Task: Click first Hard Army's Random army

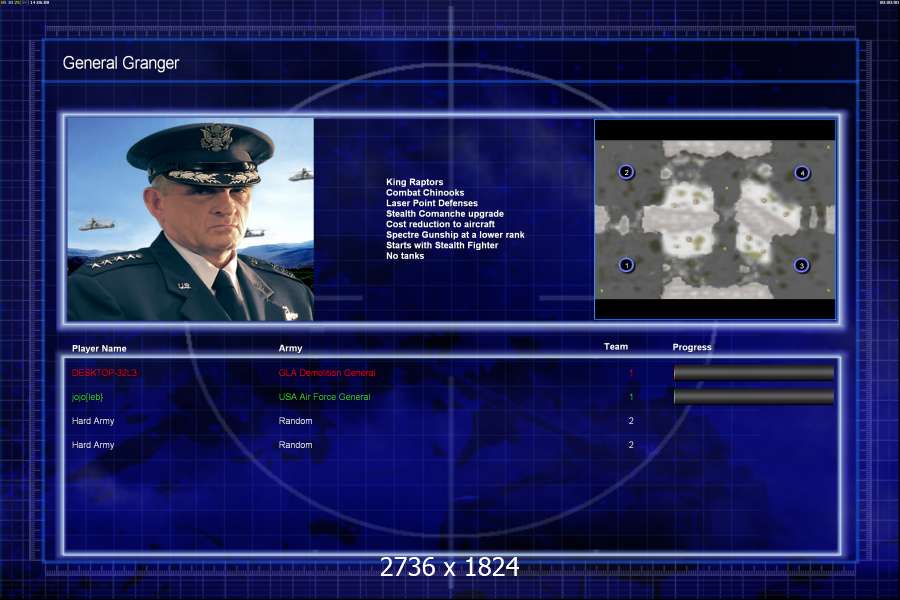Action: click(x=296, y=421)
